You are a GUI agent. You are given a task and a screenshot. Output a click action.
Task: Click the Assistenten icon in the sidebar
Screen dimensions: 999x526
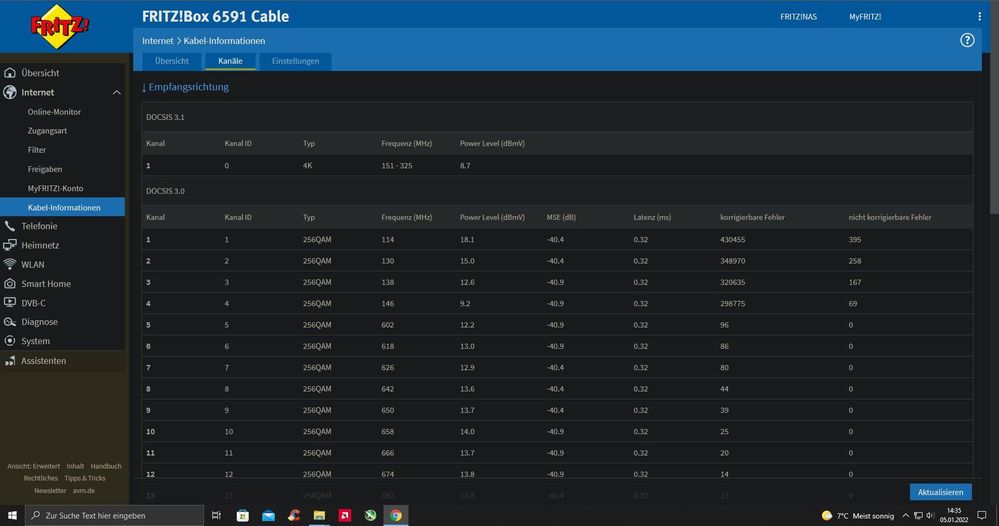(x=10, y=361)
